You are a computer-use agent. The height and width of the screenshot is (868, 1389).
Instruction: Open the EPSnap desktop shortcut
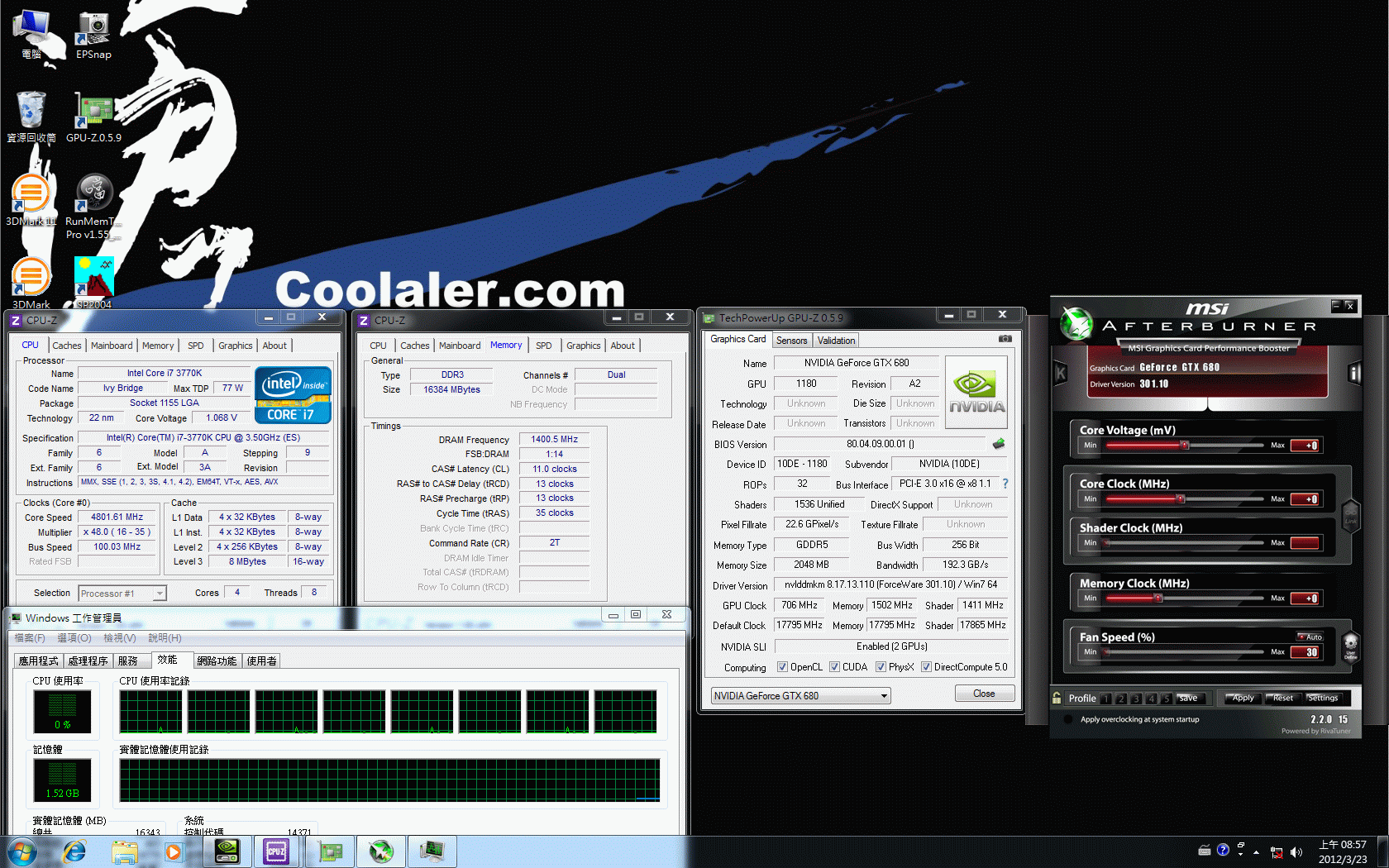93,36
